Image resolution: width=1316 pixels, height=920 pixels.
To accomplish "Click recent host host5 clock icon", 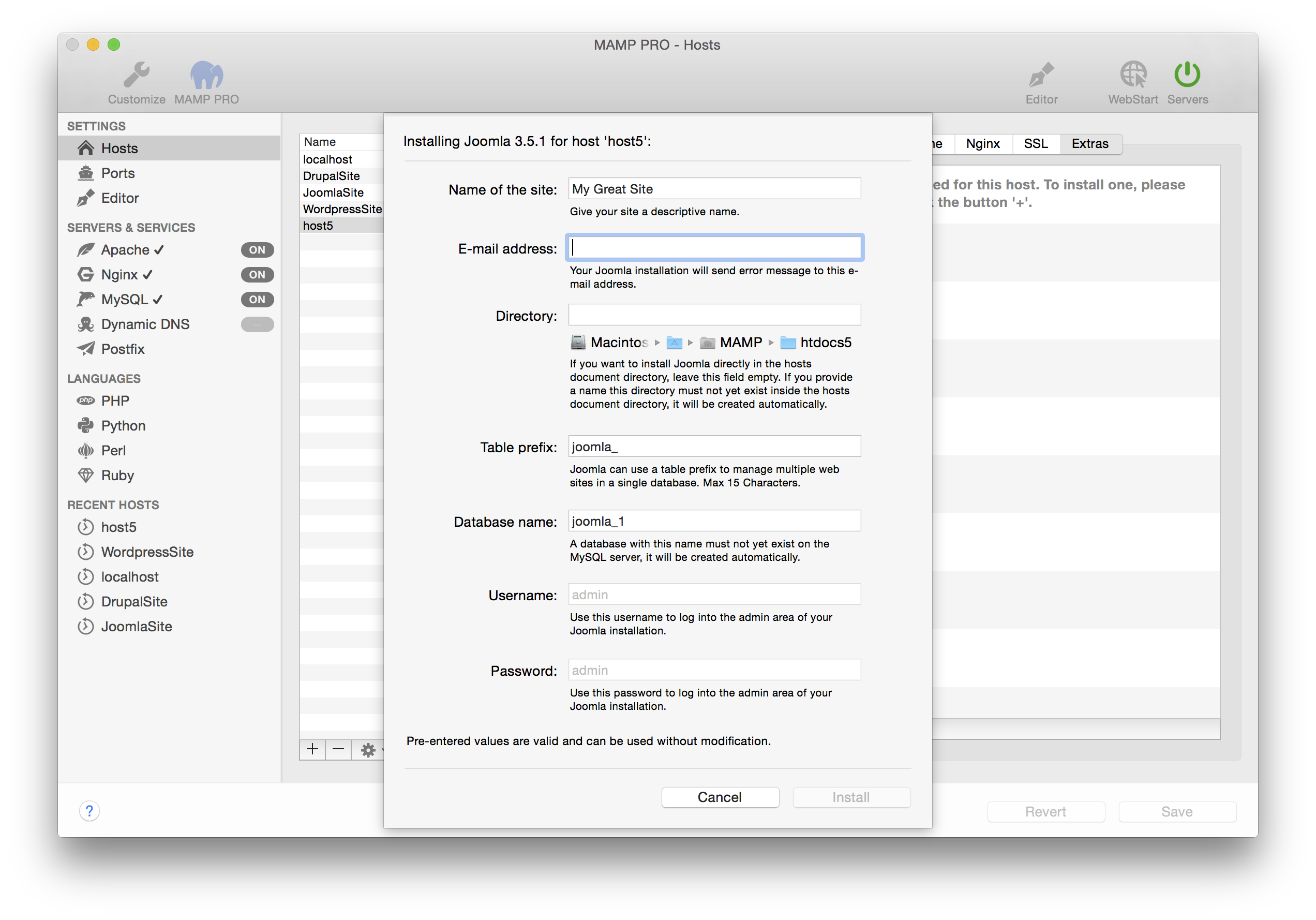I will (86, 527).
